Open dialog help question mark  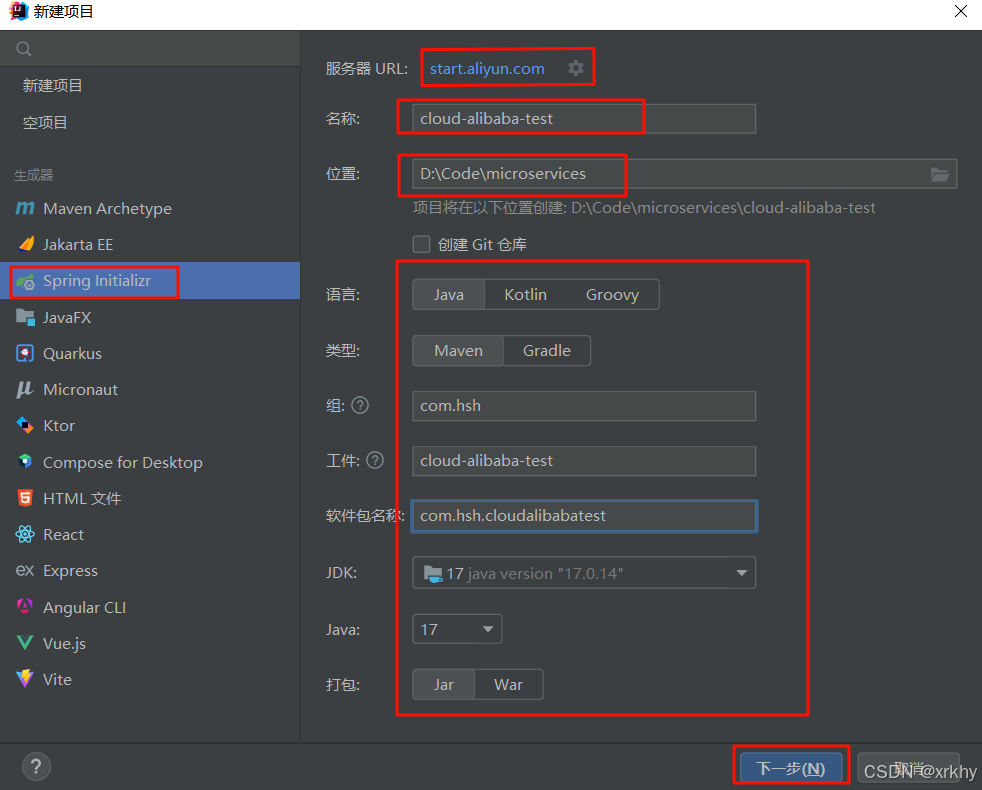tap(36, 766)
